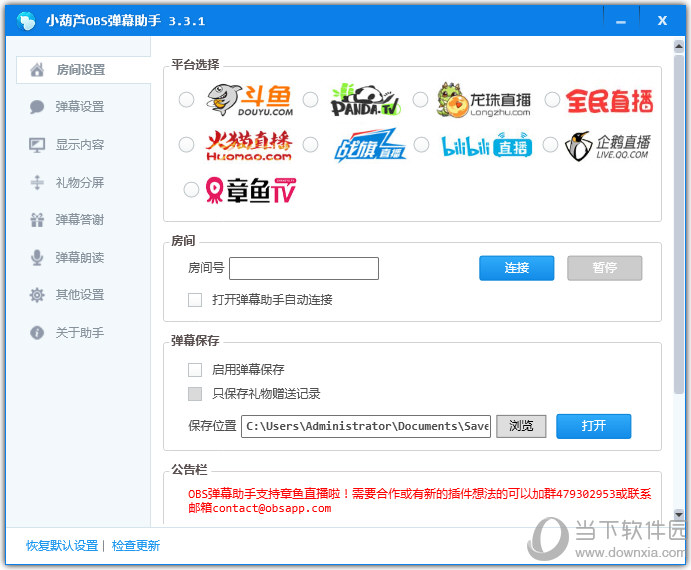The height and width of the screenshot is (570, 691).
Task: Show the 关于助手 tab label
Action: [x=80, y=332]
